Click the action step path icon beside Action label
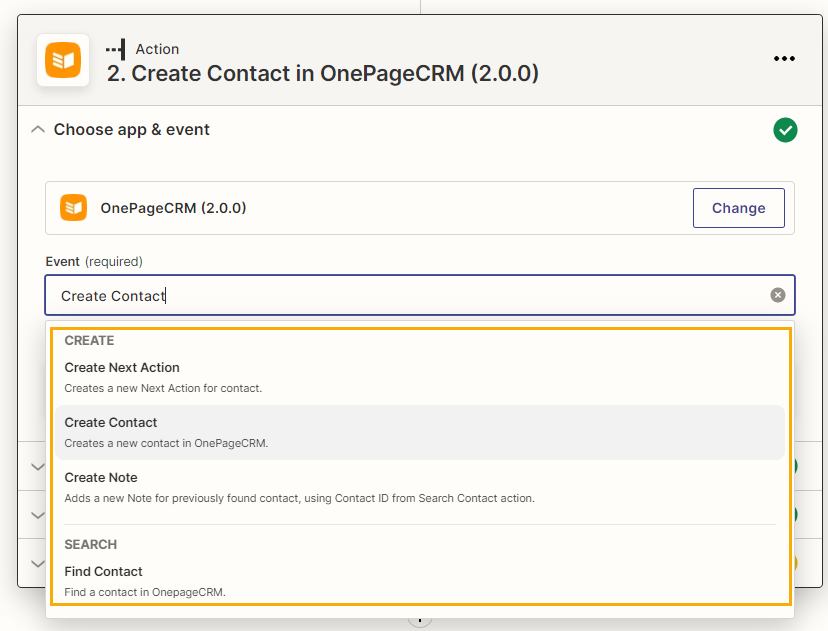The width and height of the screenshot is (828, 631). (x=116, y=50)
